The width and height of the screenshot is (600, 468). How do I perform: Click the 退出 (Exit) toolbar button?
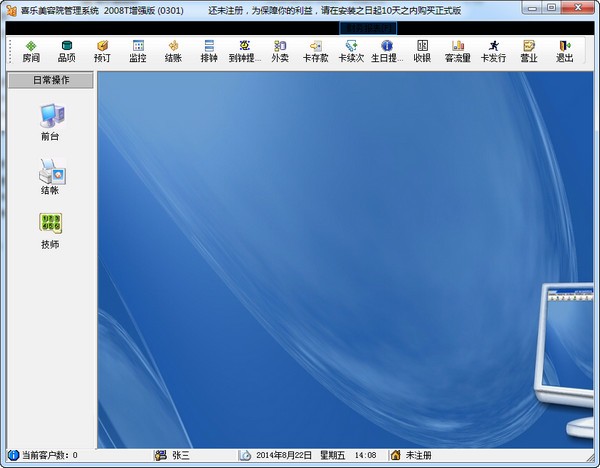click(565, 51)
